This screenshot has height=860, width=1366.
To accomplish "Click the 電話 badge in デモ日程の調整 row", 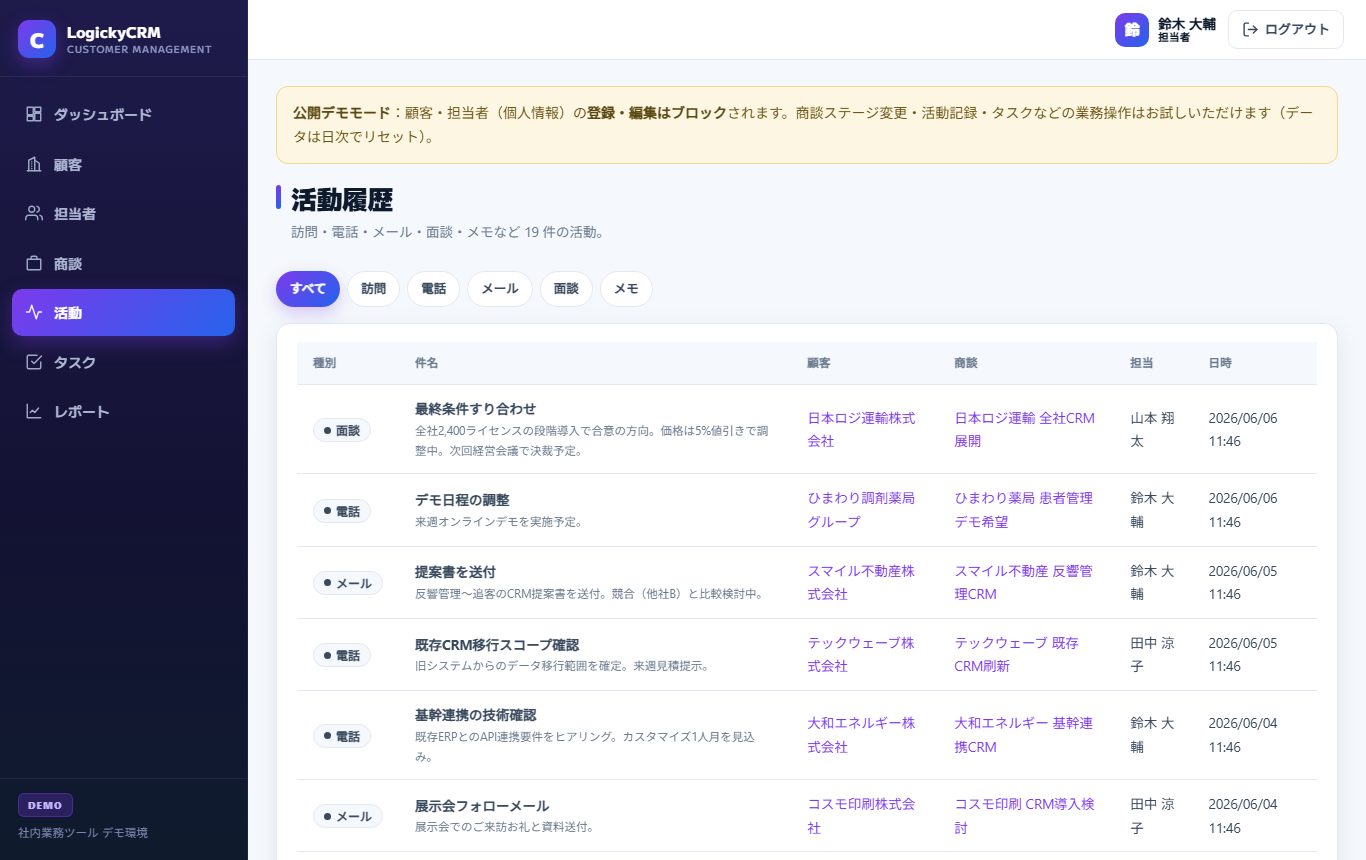I will pos(342,511).
